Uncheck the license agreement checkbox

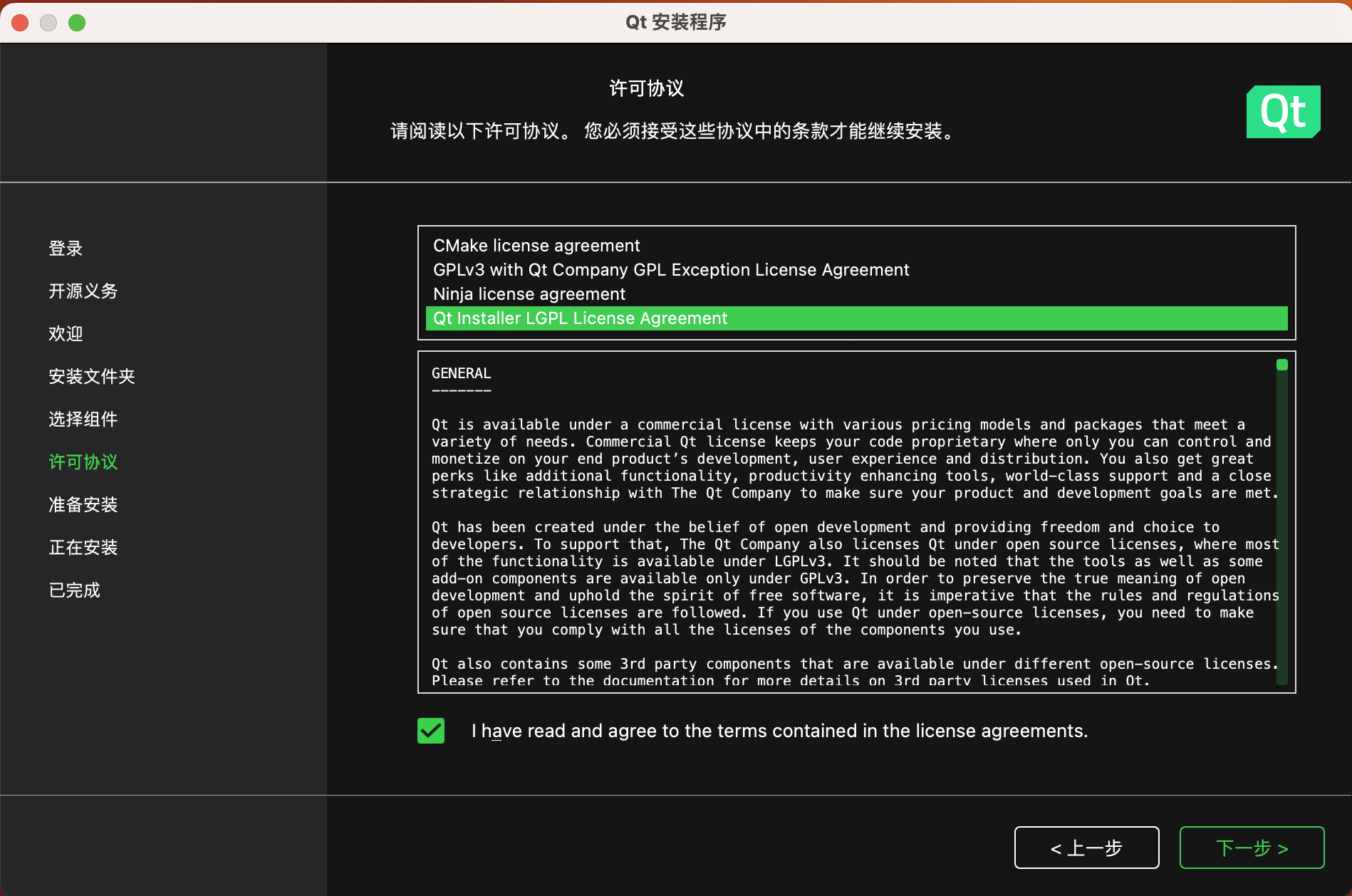(x=431, y=731)
